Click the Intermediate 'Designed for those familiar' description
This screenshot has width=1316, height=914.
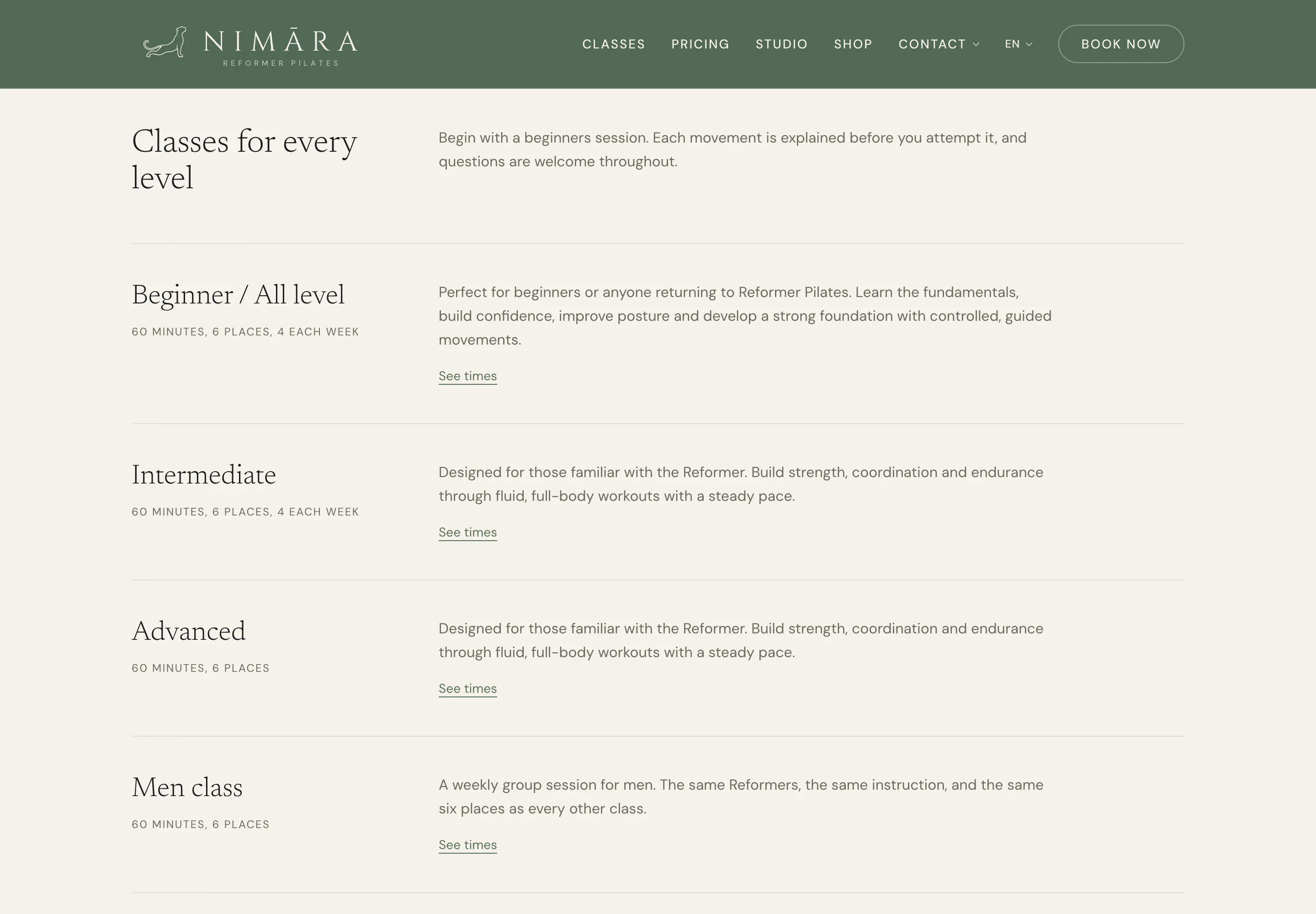point(741,484)
